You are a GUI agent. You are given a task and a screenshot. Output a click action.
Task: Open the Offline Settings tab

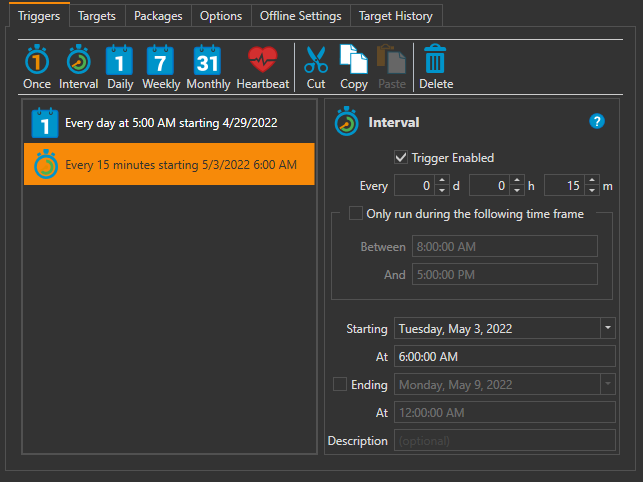[x=301, y=16]
